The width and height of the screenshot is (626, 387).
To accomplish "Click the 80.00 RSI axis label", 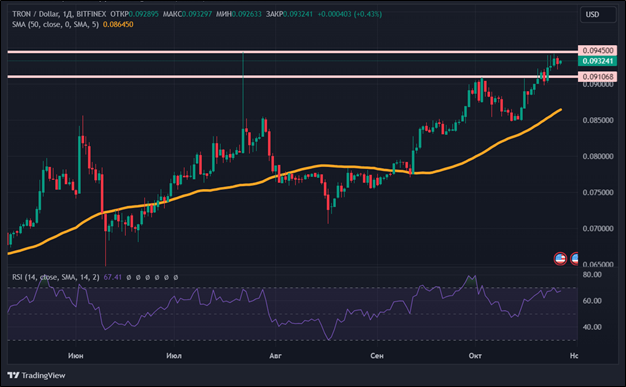I will [x=592, y=275].
